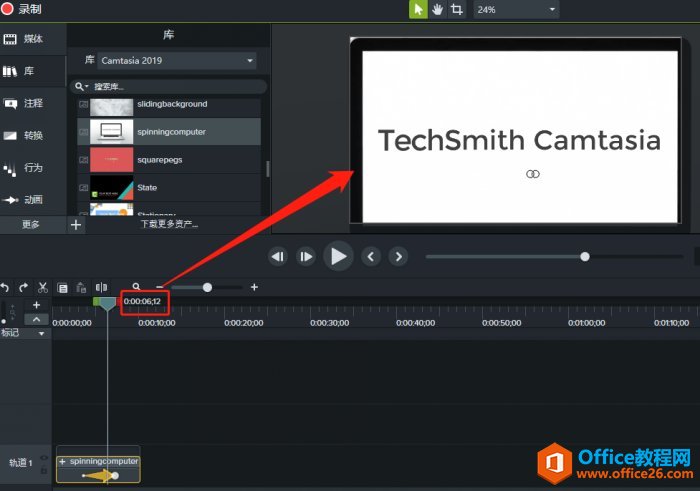Screen dimensions: 700x491
Task: Click the yellow animation arrow on the clip
Action: tap(100, 476)
